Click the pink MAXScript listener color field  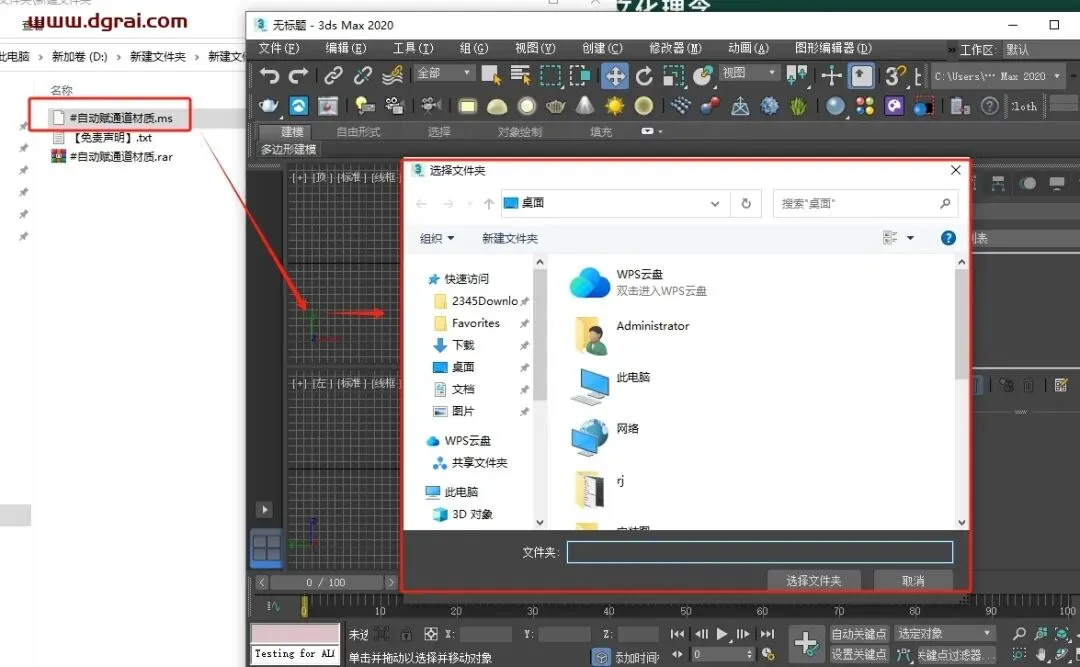pos(295,634)
